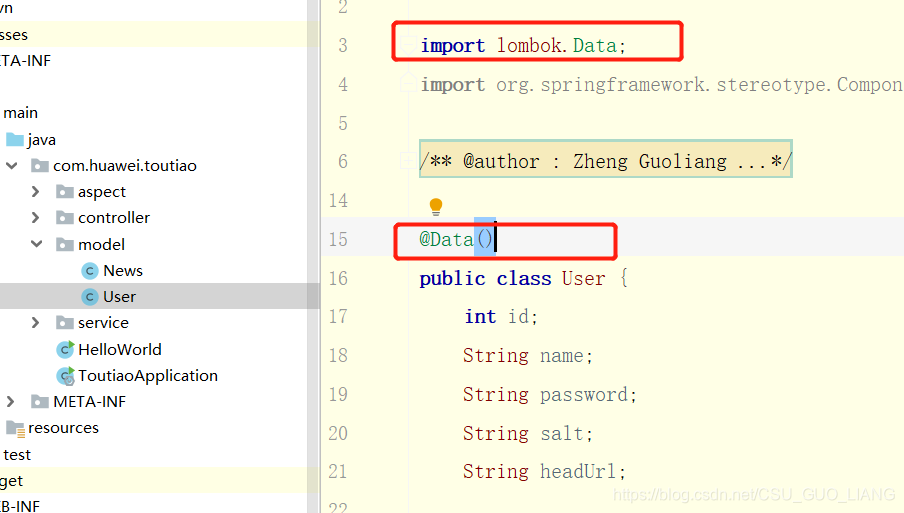Select User in the project tree

click(x=119, y=297)
